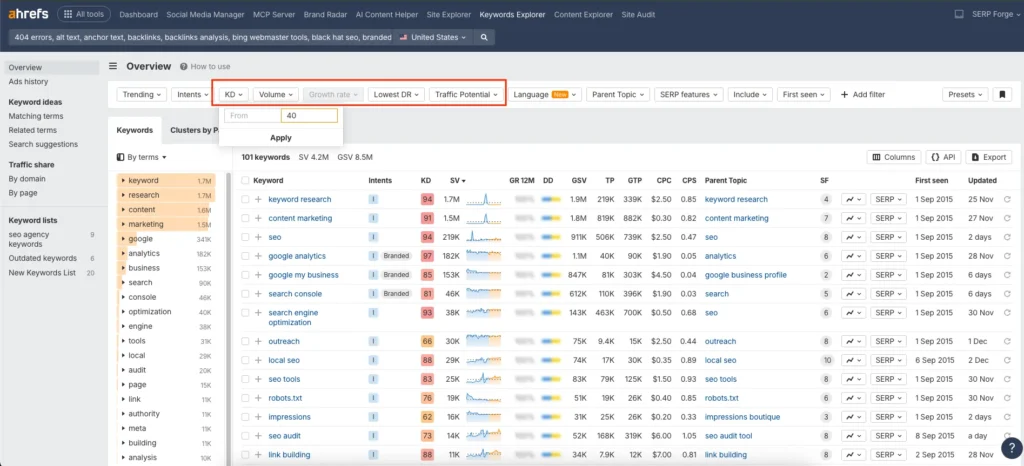The width and height of the screenshot is (1024, 466).
Task: Open the SERP features filter dropdown
Action: (x=689, y=95)
